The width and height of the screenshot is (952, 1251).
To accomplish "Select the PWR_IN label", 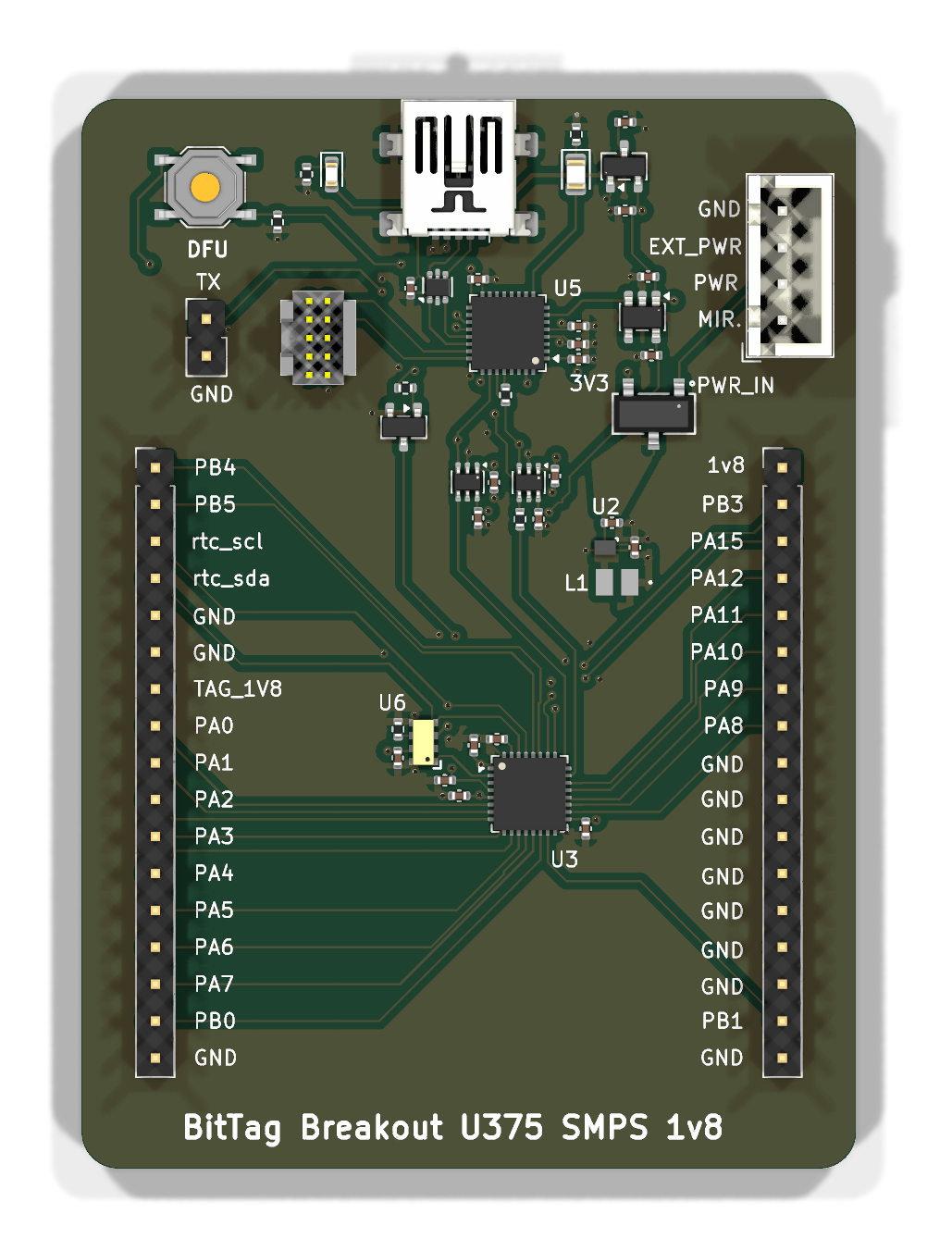I will [x=736, y=386].
